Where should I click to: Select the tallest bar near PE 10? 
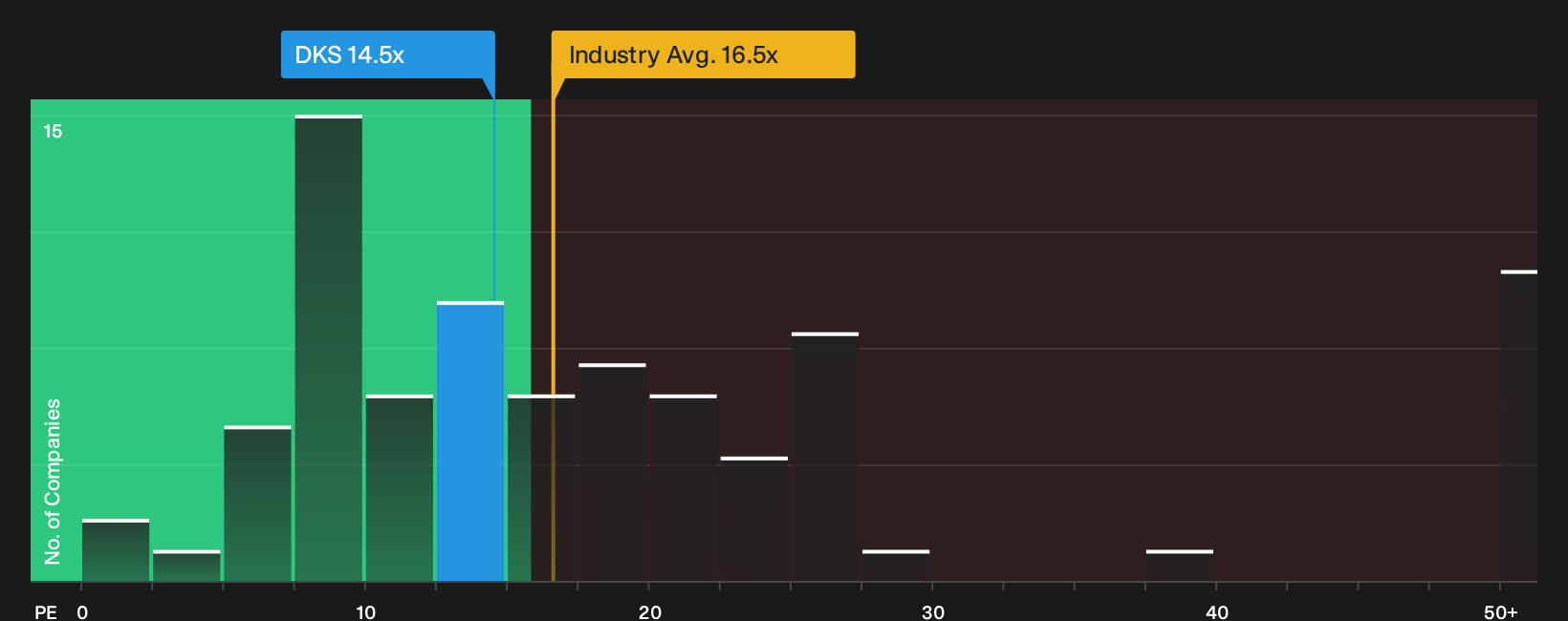click(329, 348)
